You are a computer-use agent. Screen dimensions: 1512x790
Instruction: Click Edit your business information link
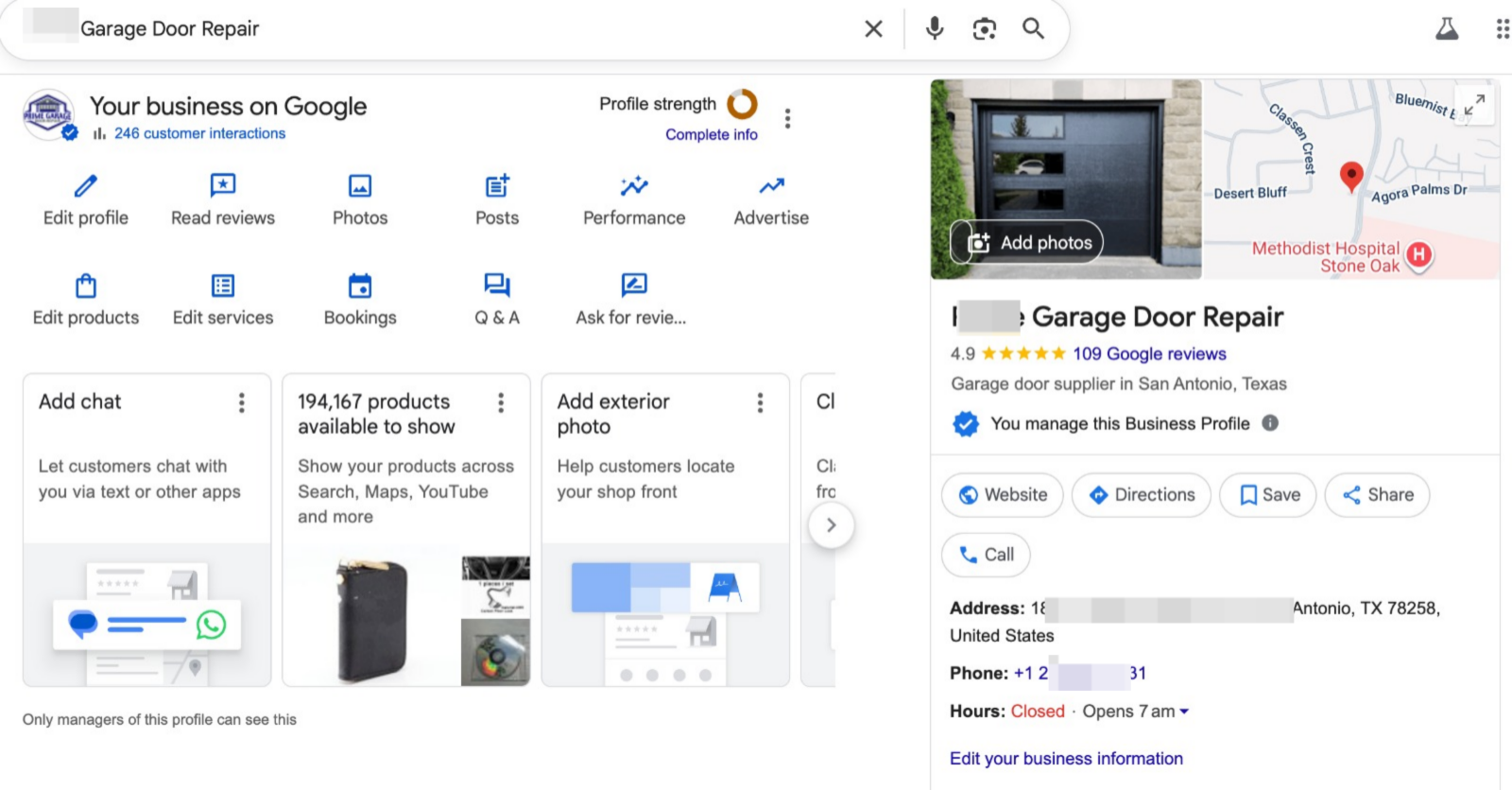(1066, 759)
